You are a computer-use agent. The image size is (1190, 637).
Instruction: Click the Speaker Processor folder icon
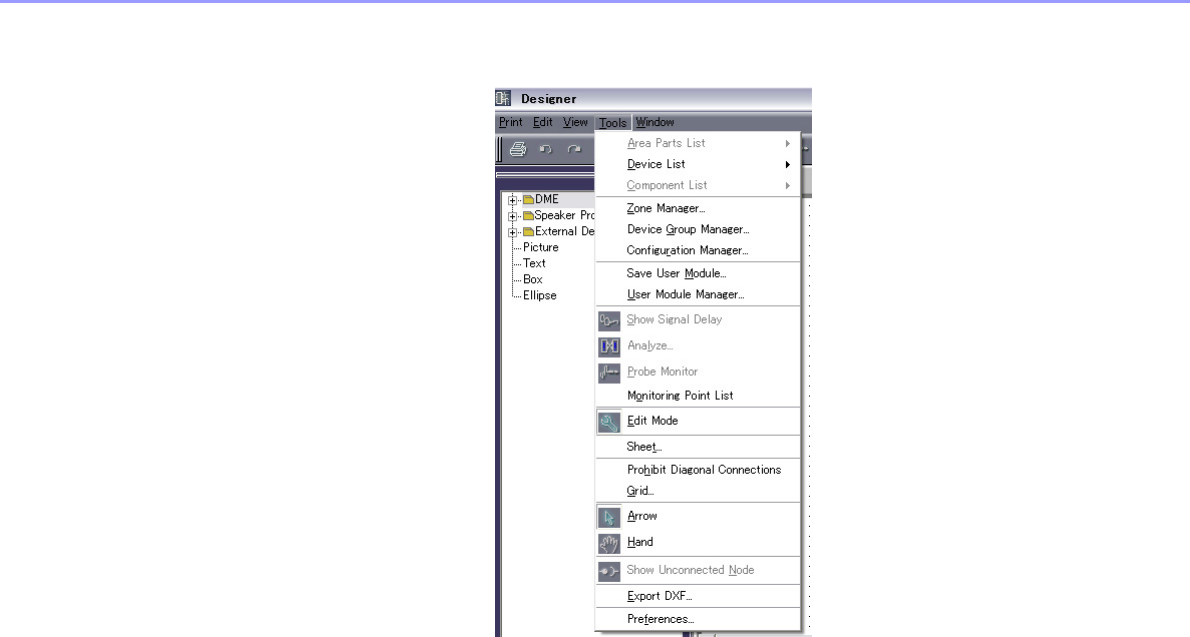(528, 216)
